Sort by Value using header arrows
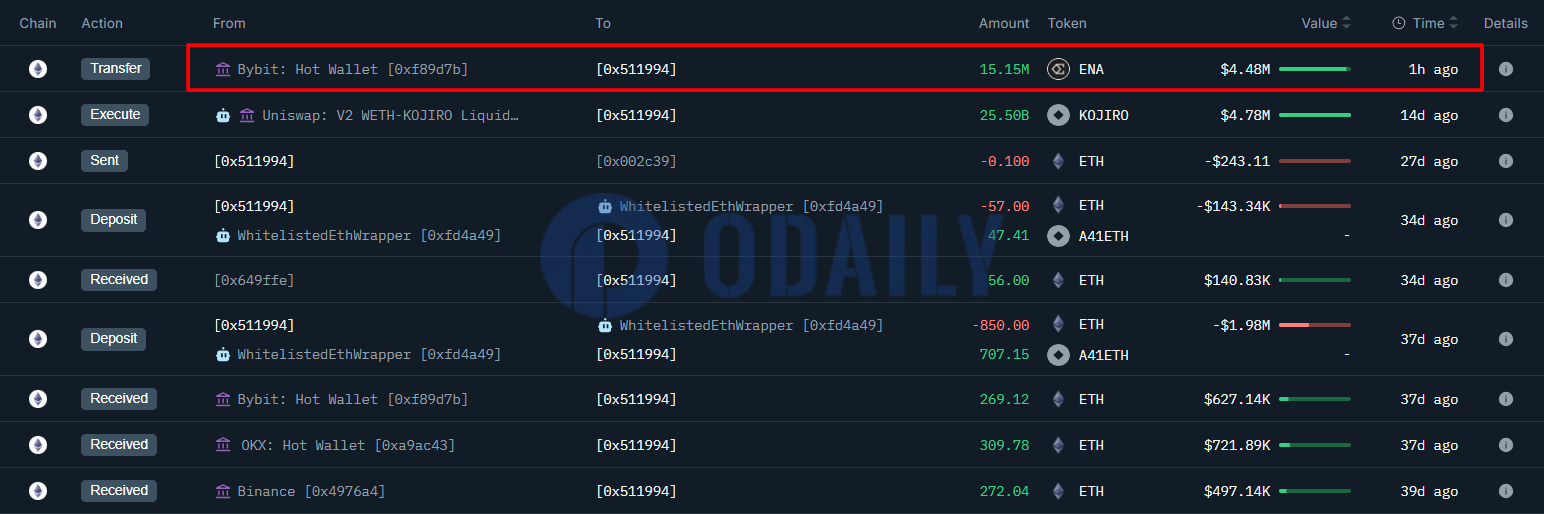 1347,23
